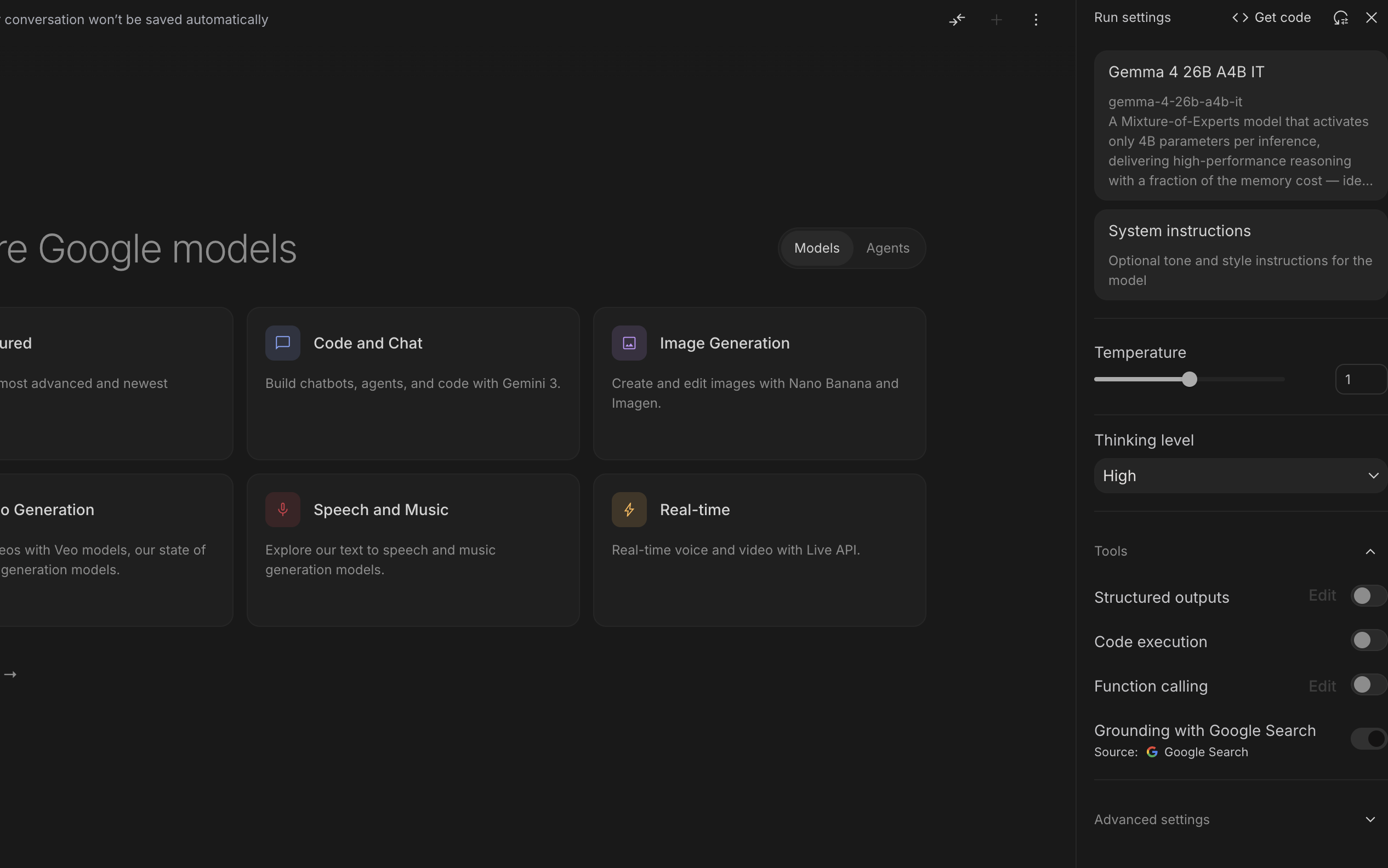This screenshot has height=868, width=1388.
Task: Toggle Structured outputs switch
Action: [1368, 596]
